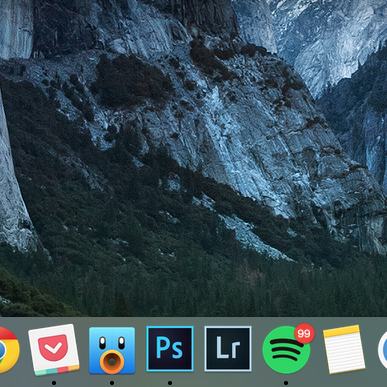Launch Adobe Lightroom via its Lr icon
Screen dimensions: 387x387
tap(228, 349)
